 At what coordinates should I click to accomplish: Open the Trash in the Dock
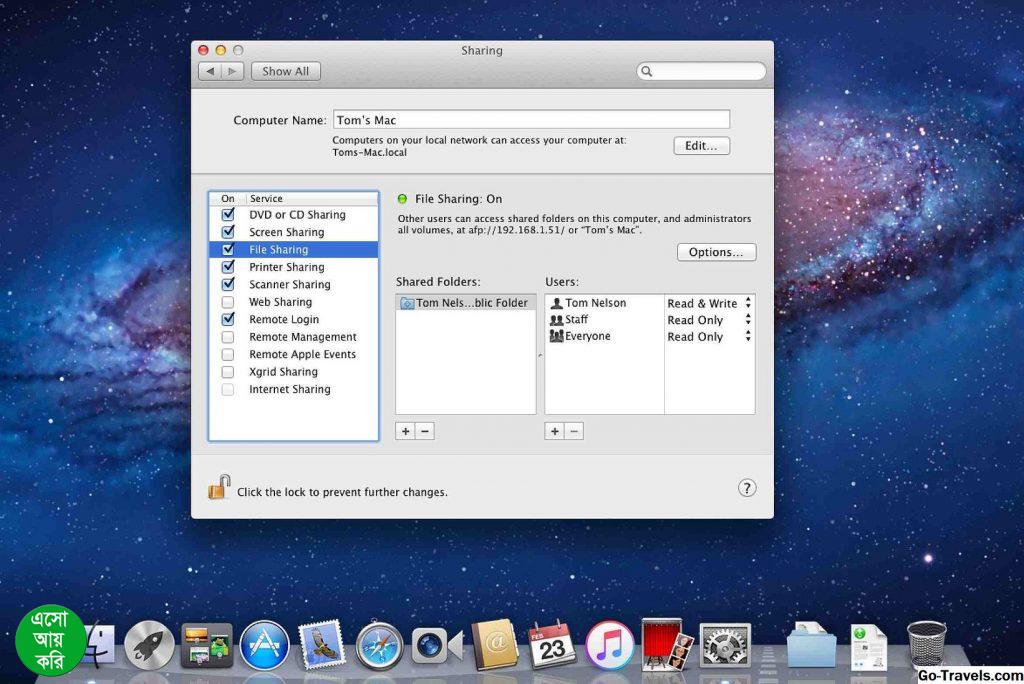926,644
